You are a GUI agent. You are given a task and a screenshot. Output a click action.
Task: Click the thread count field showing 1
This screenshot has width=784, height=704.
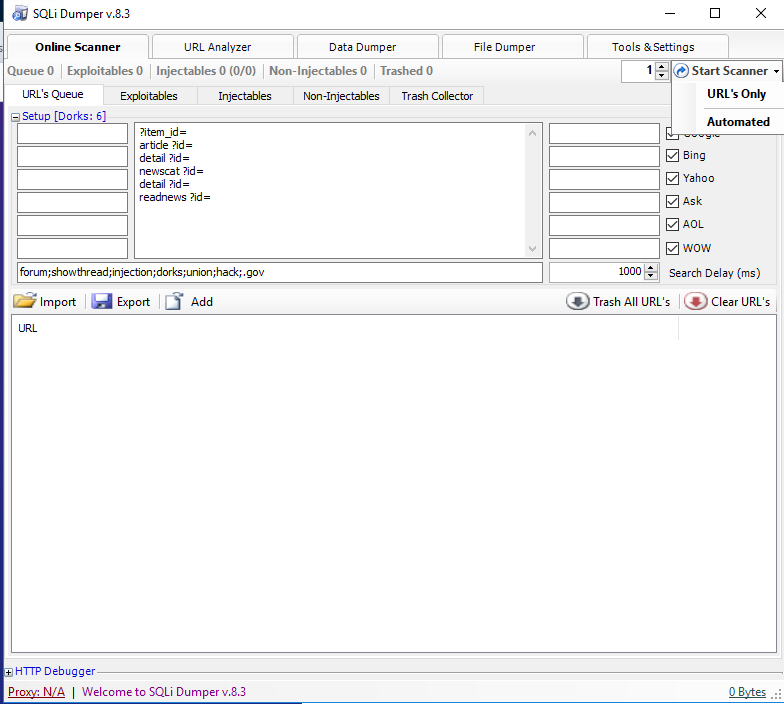[638, 71]
